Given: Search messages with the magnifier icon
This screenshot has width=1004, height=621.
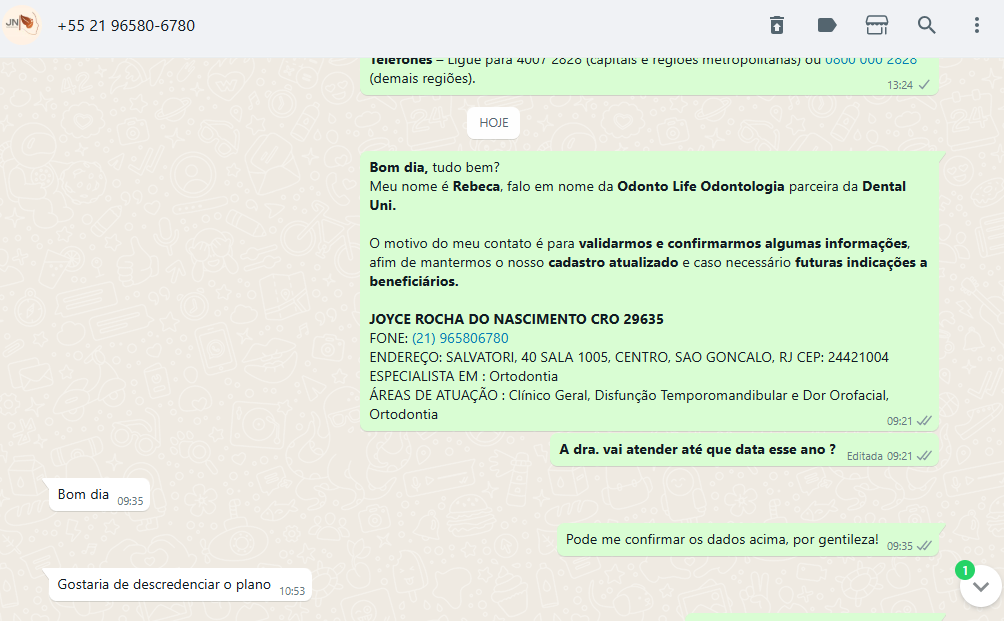Looking at the screenshot, I should coord(927,25).
